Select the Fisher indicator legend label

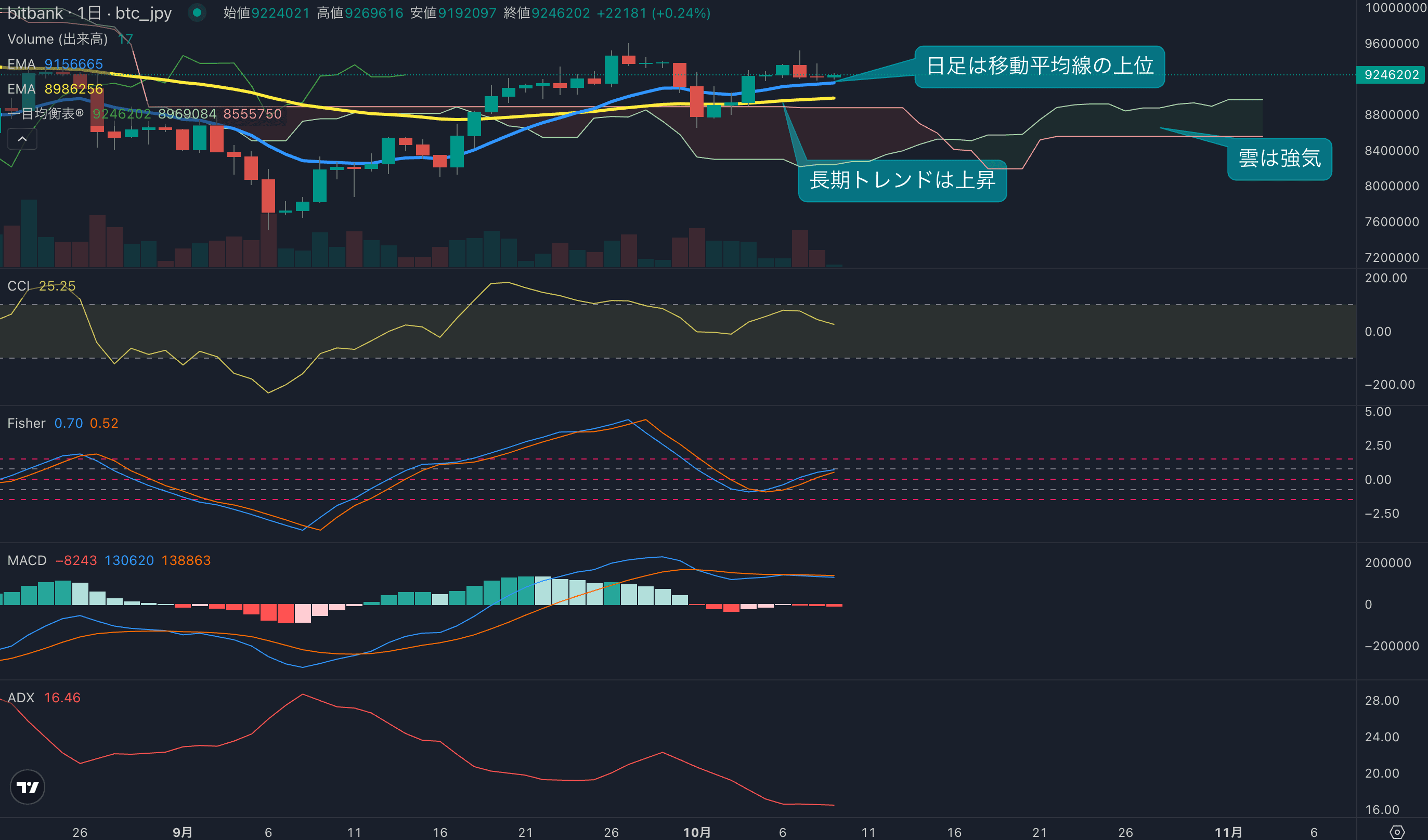26,423
